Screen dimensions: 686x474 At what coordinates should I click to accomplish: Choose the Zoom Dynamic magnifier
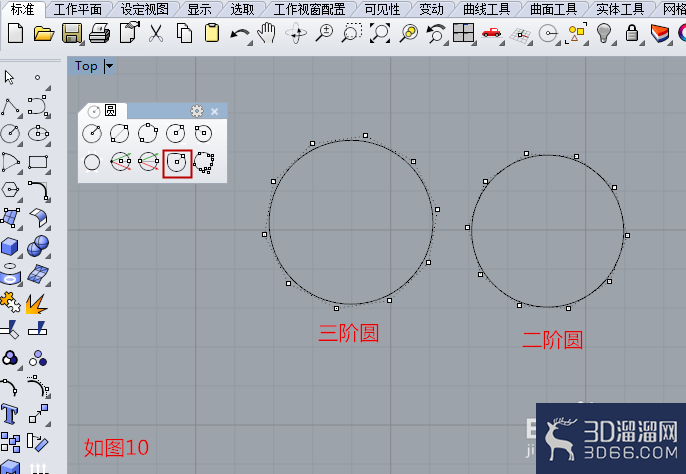click(x=324, y=33)
